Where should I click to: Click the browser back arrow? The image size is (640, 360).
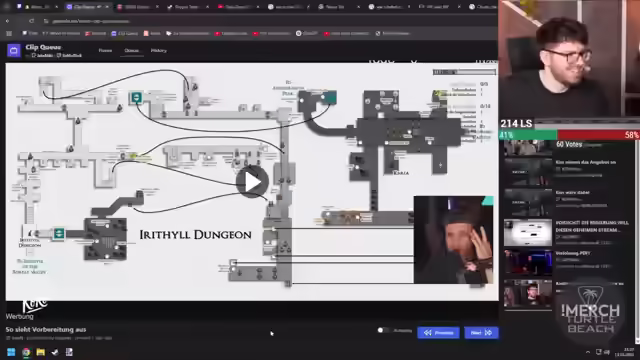click(7, 21)
